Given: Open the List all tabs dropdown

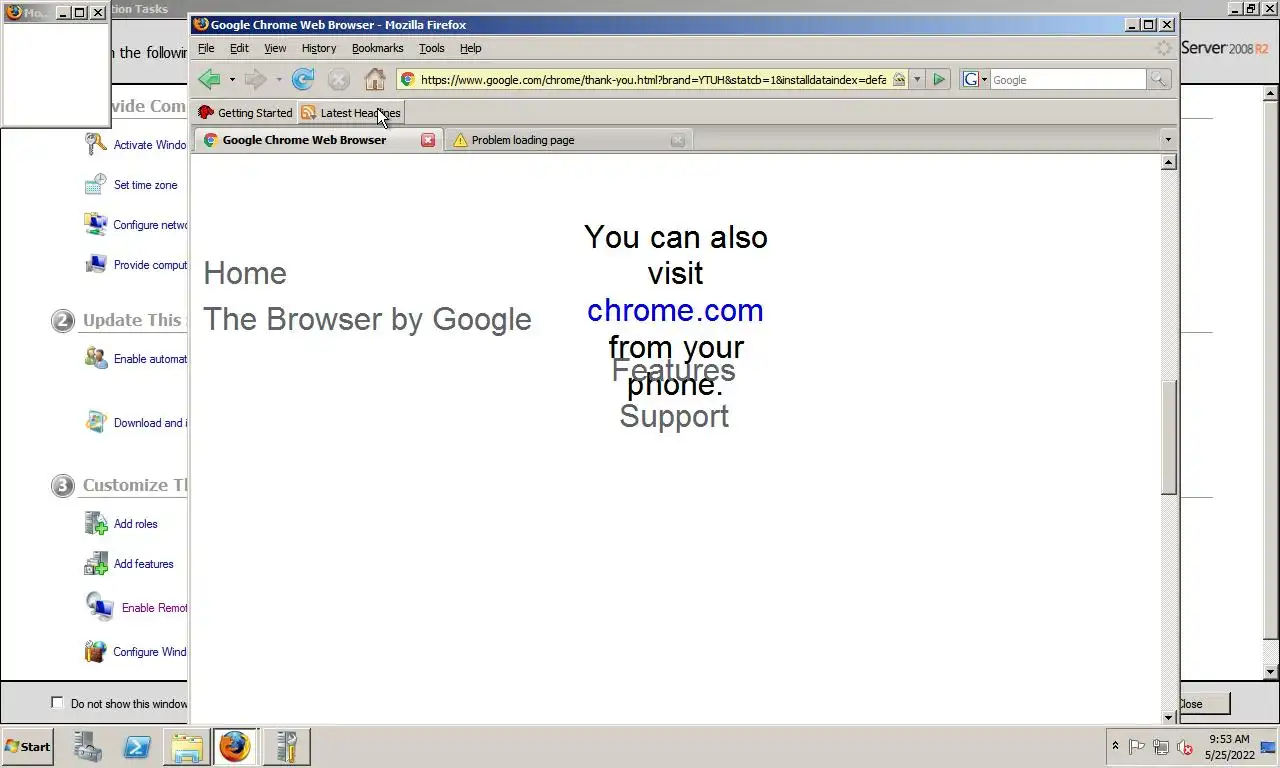Looking at the screenshot, I should click(1167, 140).
